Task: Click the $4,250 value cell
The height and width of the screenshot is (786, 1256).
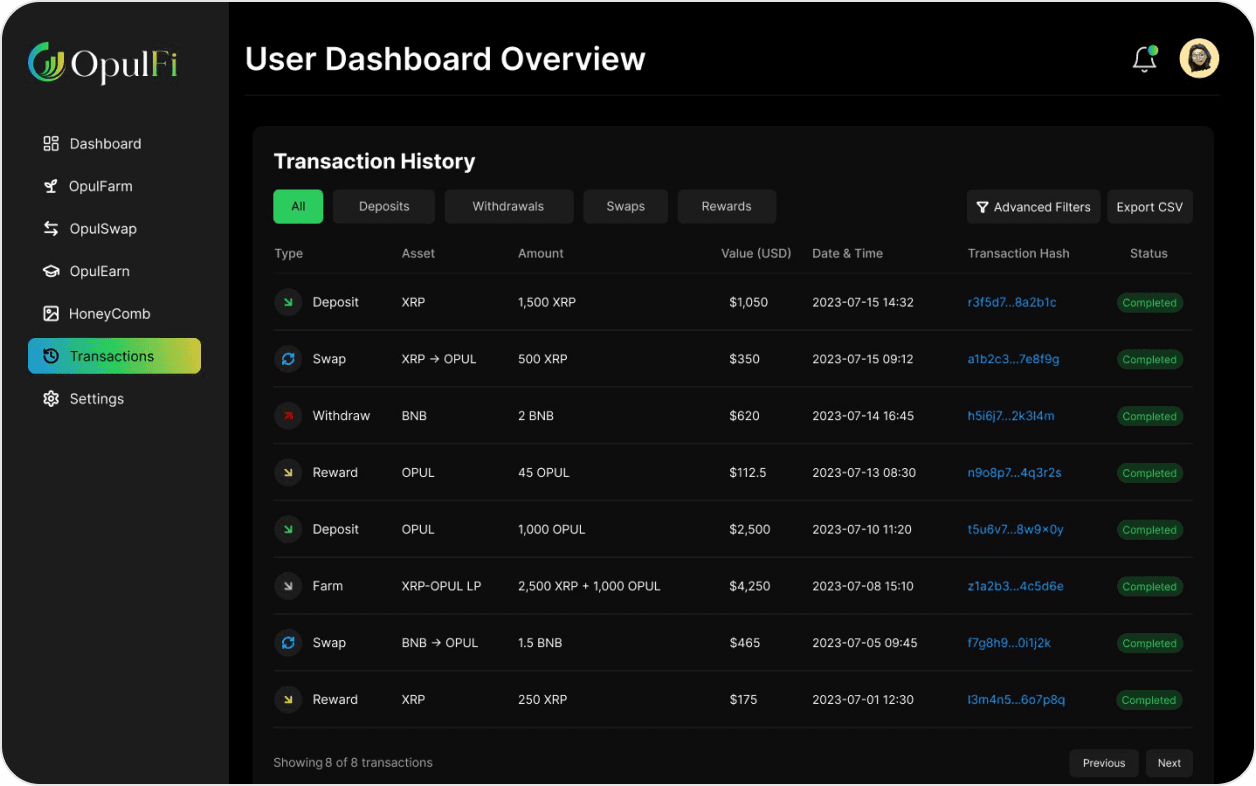Action: coord(750,586)
